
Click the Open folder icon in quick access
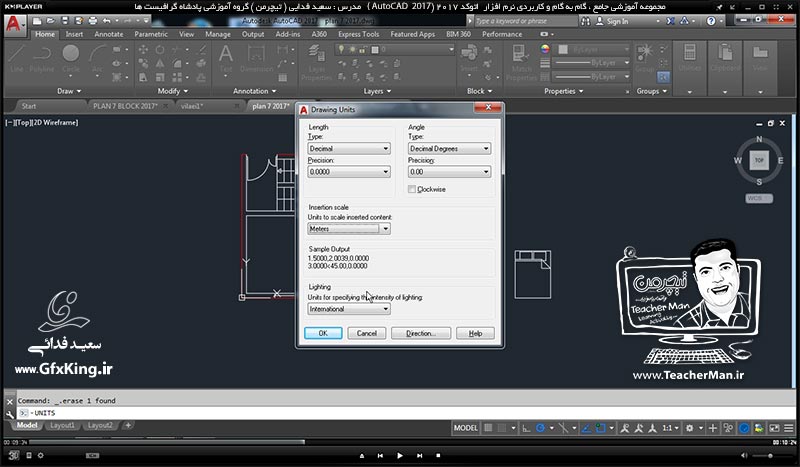51,21
